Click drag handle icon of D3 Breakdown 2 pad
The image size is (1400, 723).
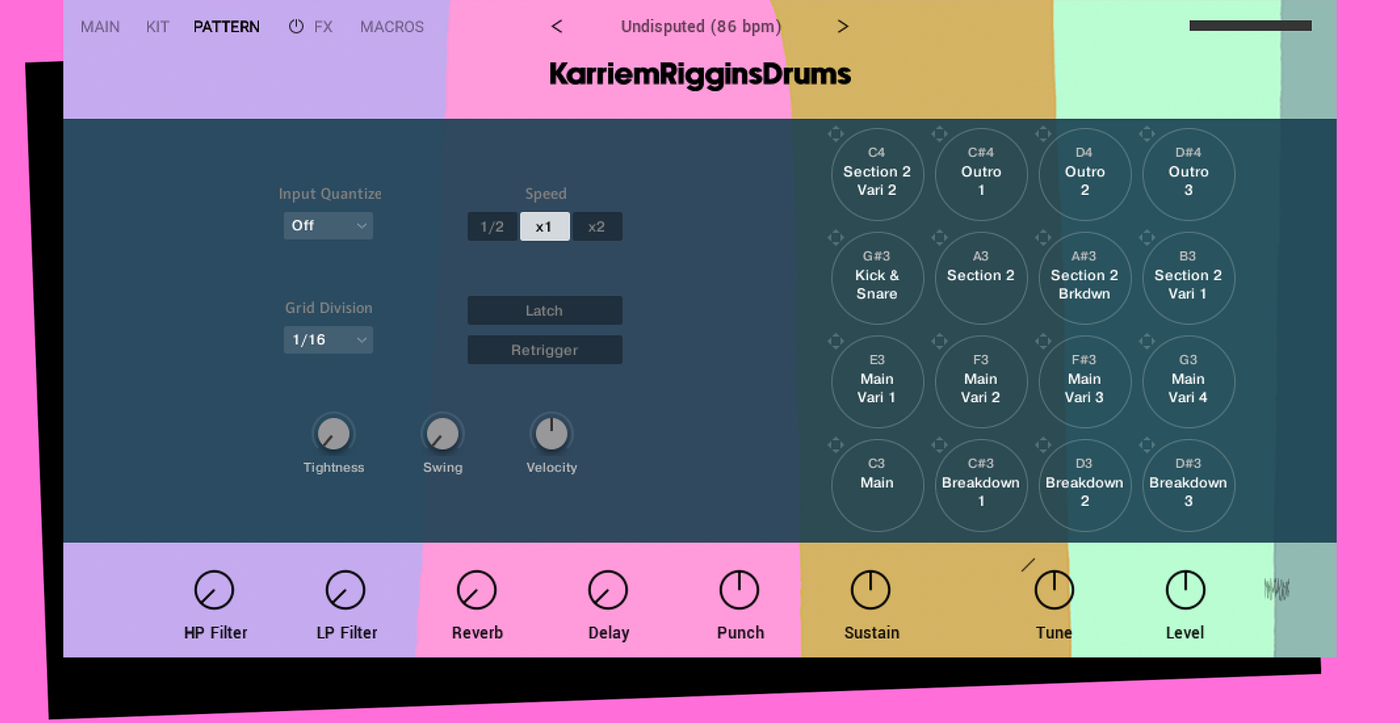click(1043, 445)
